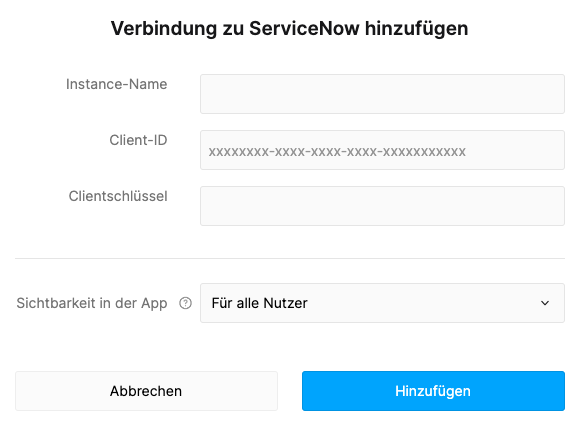Click the Instance-Name input field
Screen dimensions: 585x435
pos(382,94)
